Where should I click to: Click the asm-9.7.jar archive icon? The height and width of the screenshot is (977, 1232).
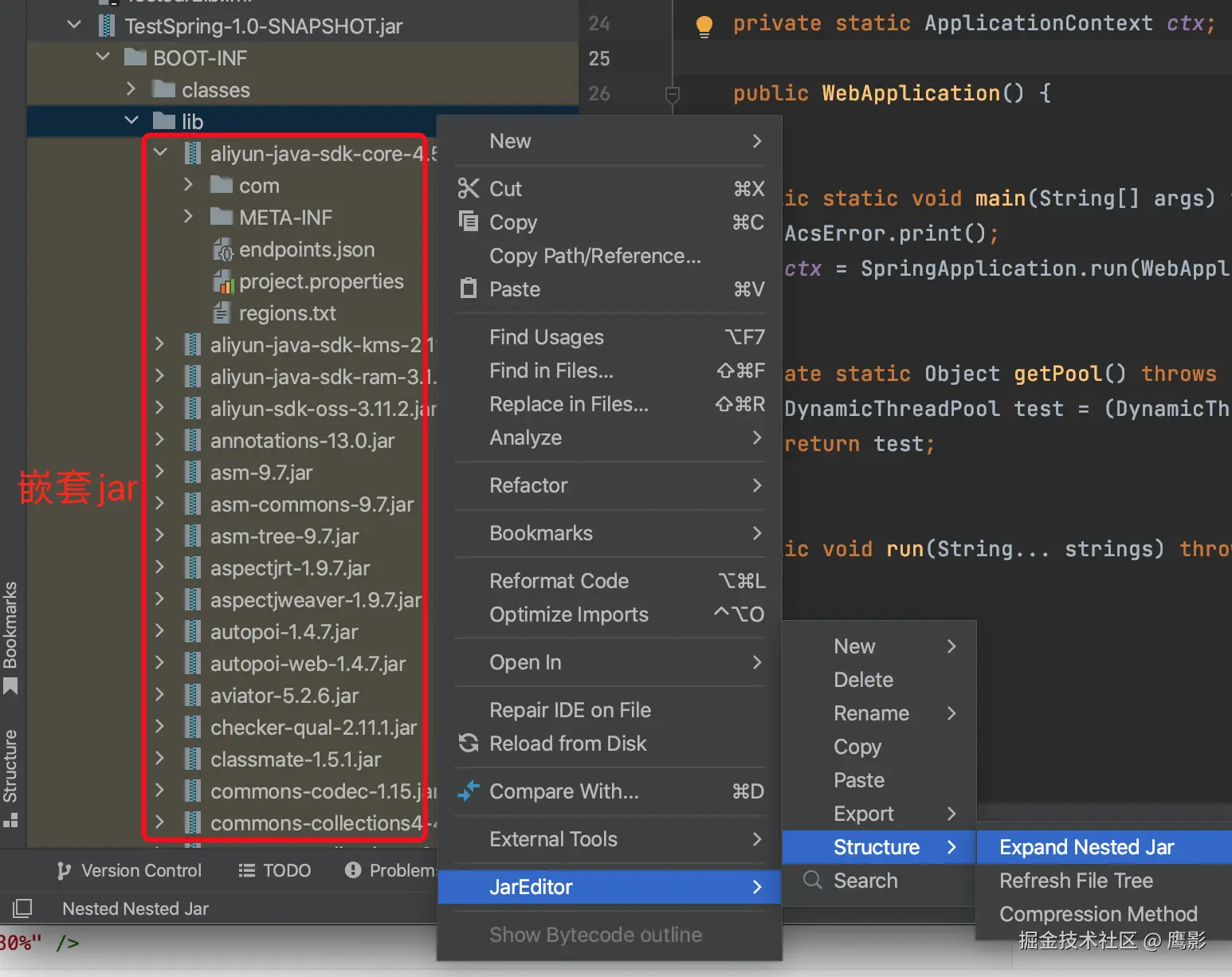tap(192, 473)
